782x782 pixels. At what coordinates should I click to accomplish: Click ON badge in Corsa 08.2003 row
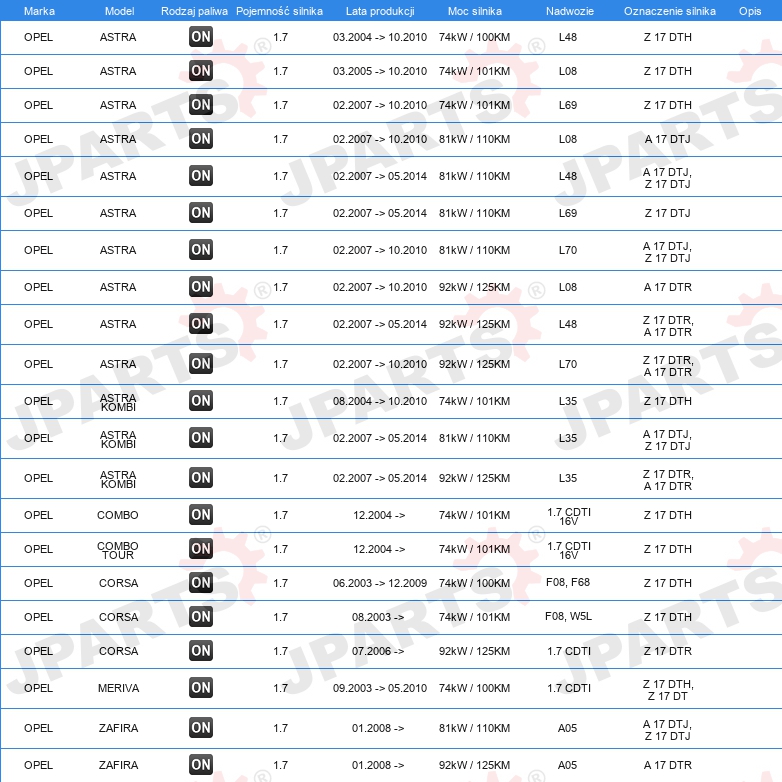coord(201,616)
